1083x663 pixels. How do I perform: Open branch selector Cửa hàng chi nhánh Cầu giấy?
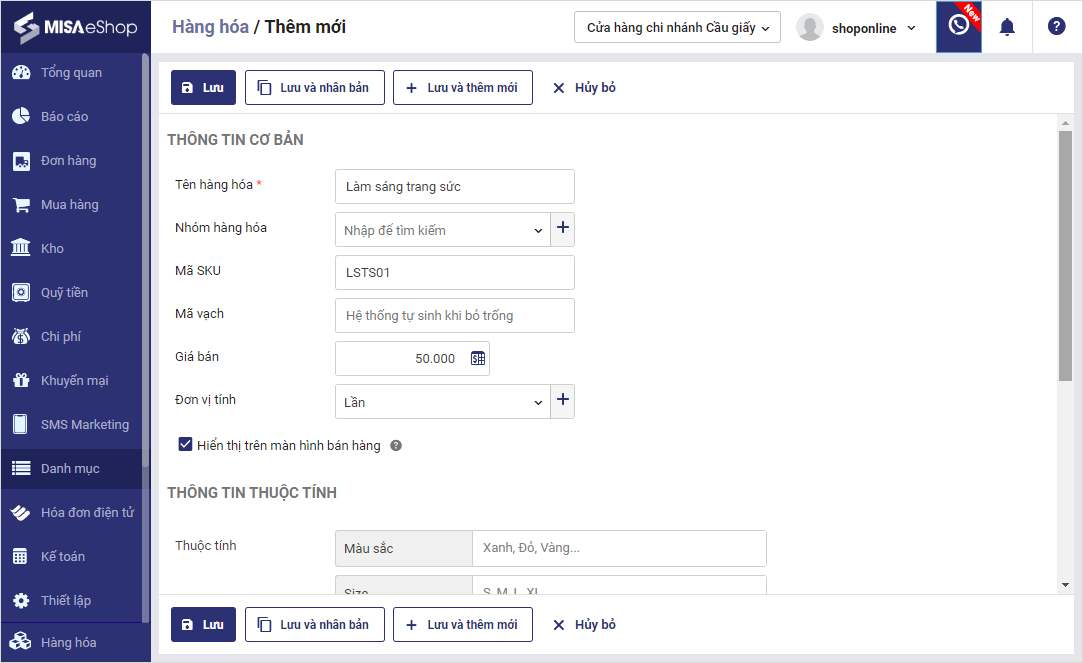point(677,28)
